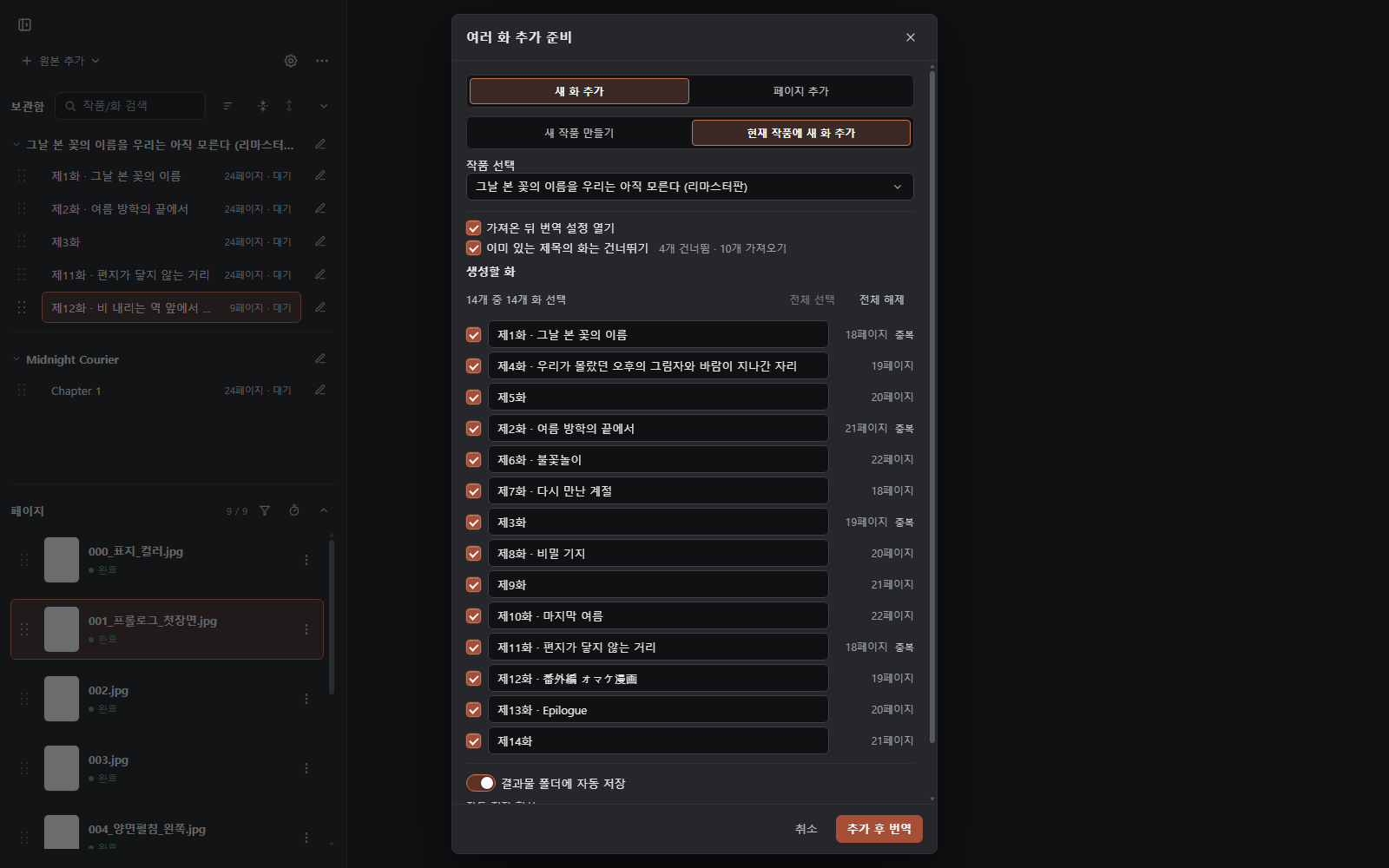The height and width of the screenshot is (868, 1389).
Task: Click the dialog's vertical scrollbar
Action: (932, 406)
